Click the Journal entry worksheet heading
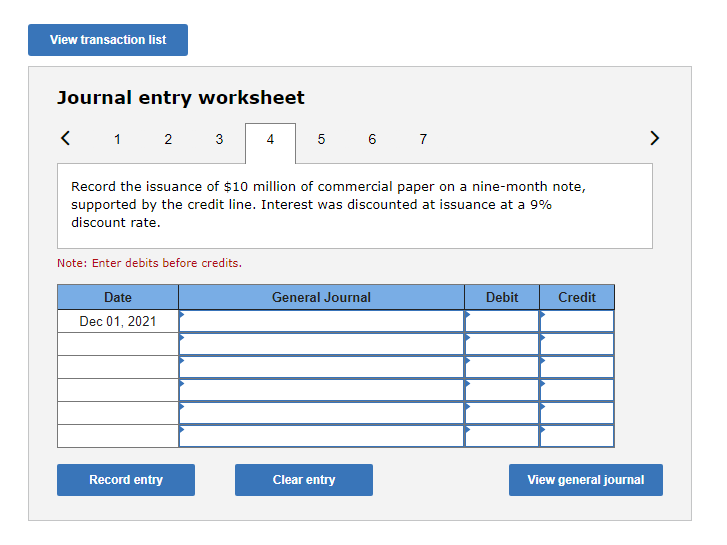The image size is (727, 545). 181,98
